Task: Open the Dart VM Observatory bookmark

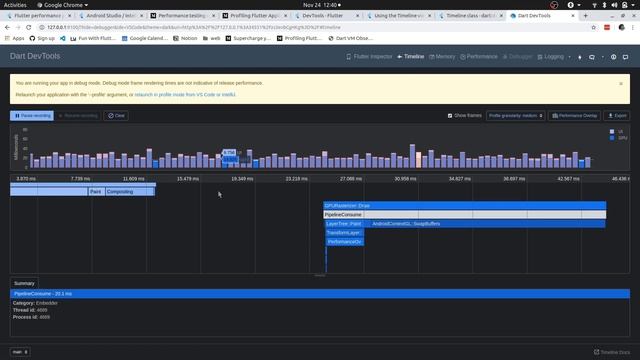Action: (x=351, y=38)
